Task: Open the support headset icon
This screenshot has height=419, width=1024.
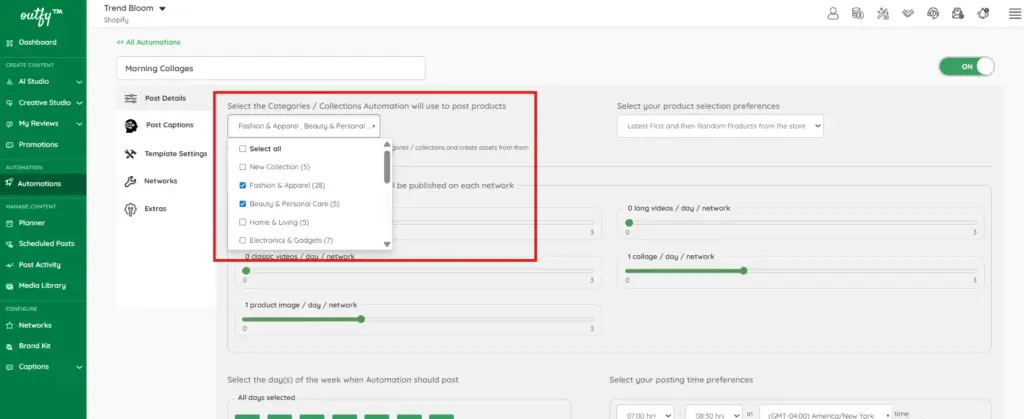Action: pyautogui.click(x=933, y=13)
